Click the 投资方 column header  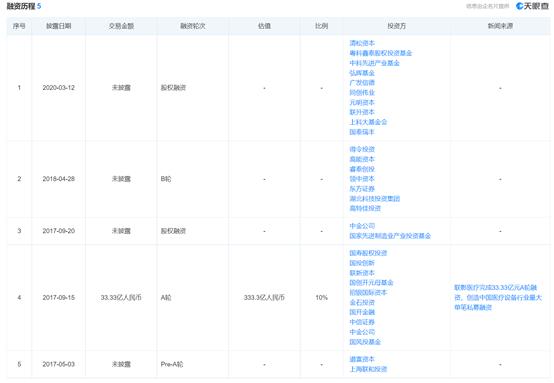pos(396,26)
